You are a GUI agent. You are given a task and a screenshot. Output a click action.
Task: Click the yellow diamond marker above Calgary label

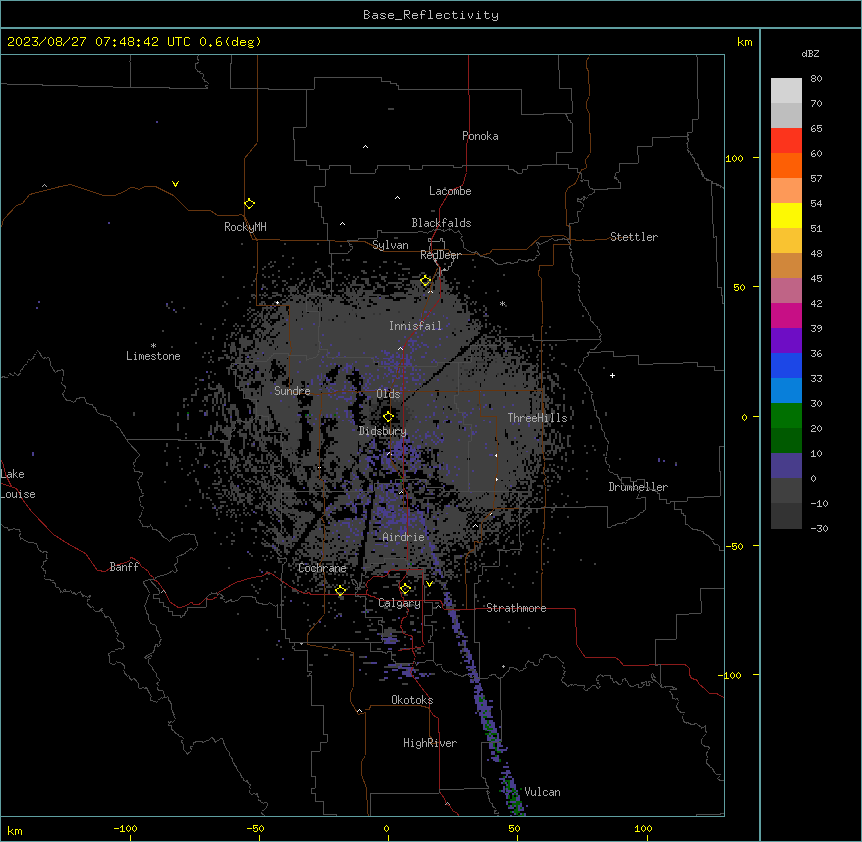click(405, 589)
